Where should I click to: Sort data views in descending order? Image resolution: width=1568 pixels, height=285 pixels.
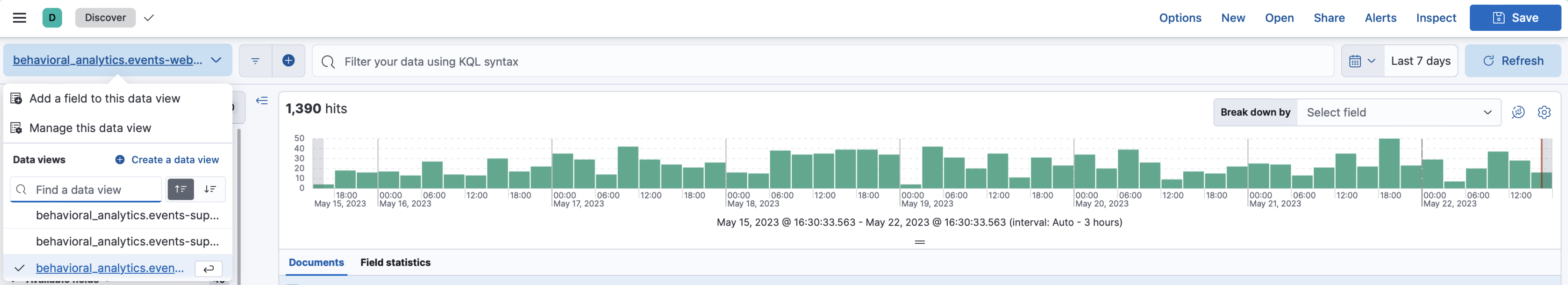click(x=210, y=189)
